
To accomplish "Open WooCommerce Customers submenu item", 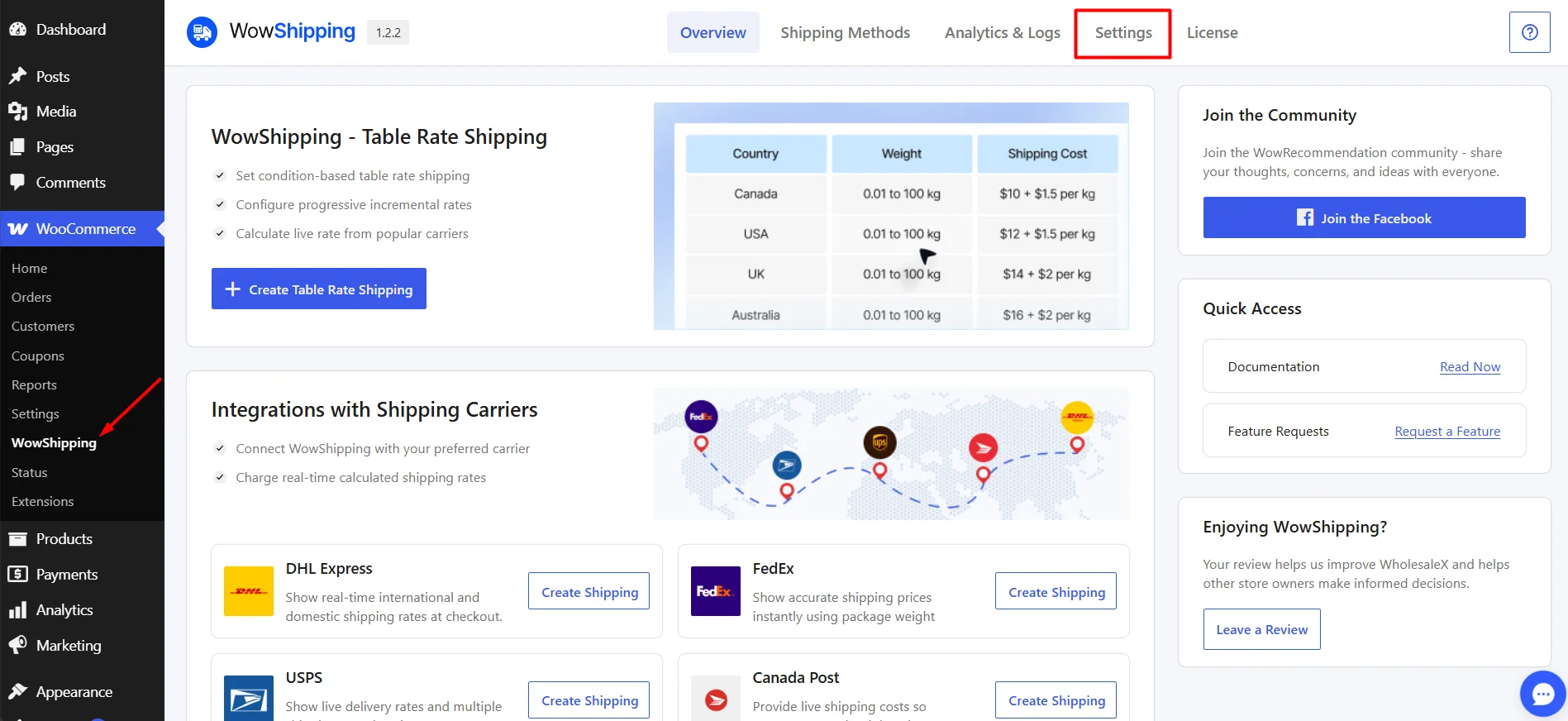I will click(43, 327).
